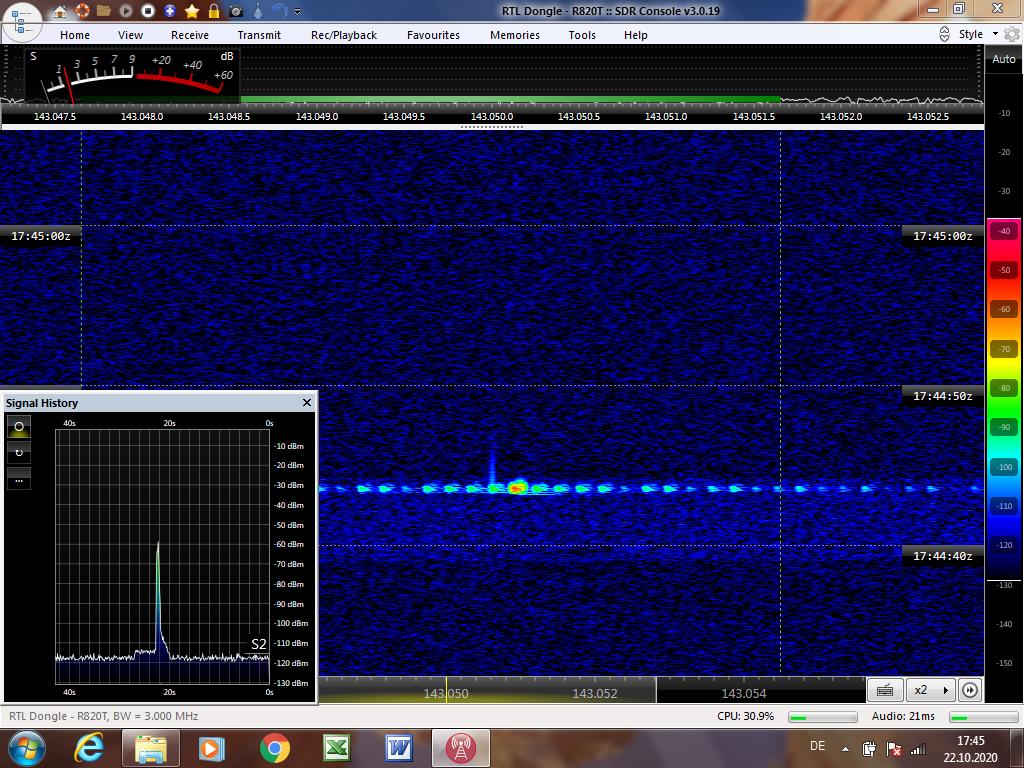The image size is (1024, 768).
Task: Click the power plug tray icon
Action: pyautogui.click(x=869, y=748)
